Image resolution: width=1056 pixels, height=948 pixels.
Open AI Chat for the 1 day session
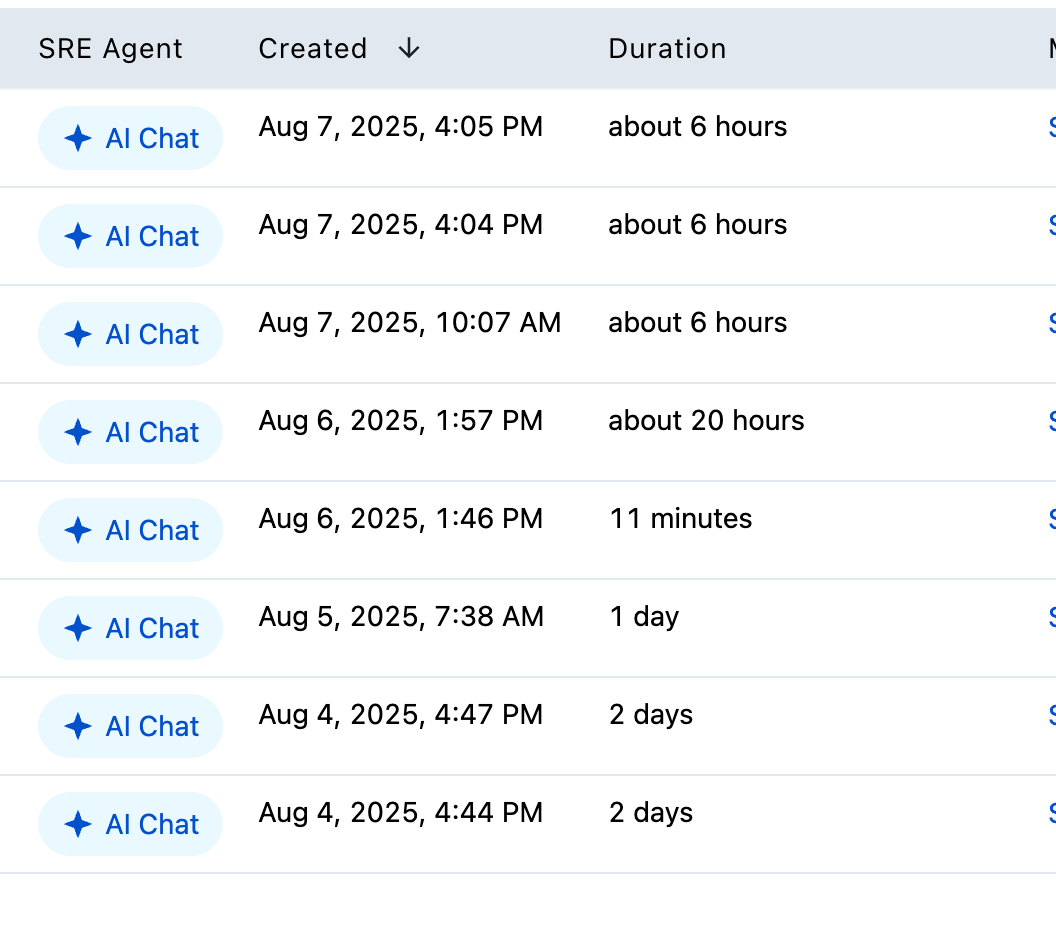(130, 628)
